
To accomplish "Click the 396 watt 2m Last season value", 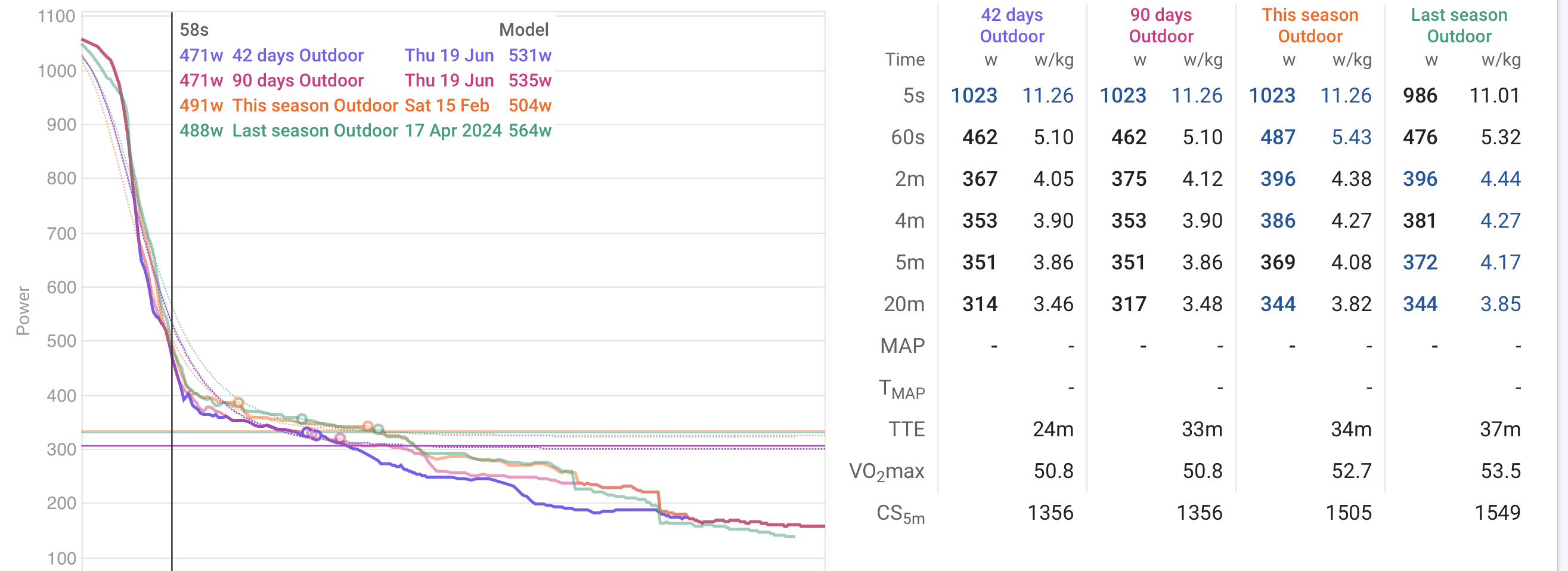I will point(1420,179).
